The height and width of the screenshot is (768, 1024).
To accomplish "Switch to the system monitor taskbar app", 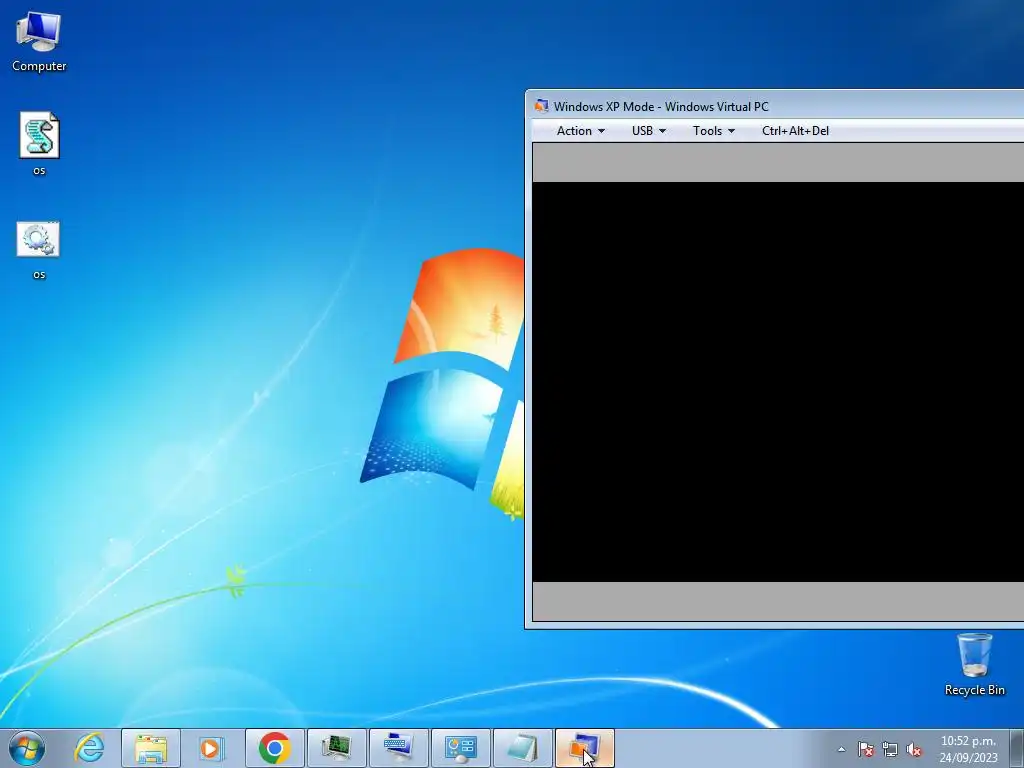I will [x=337, y=748].
